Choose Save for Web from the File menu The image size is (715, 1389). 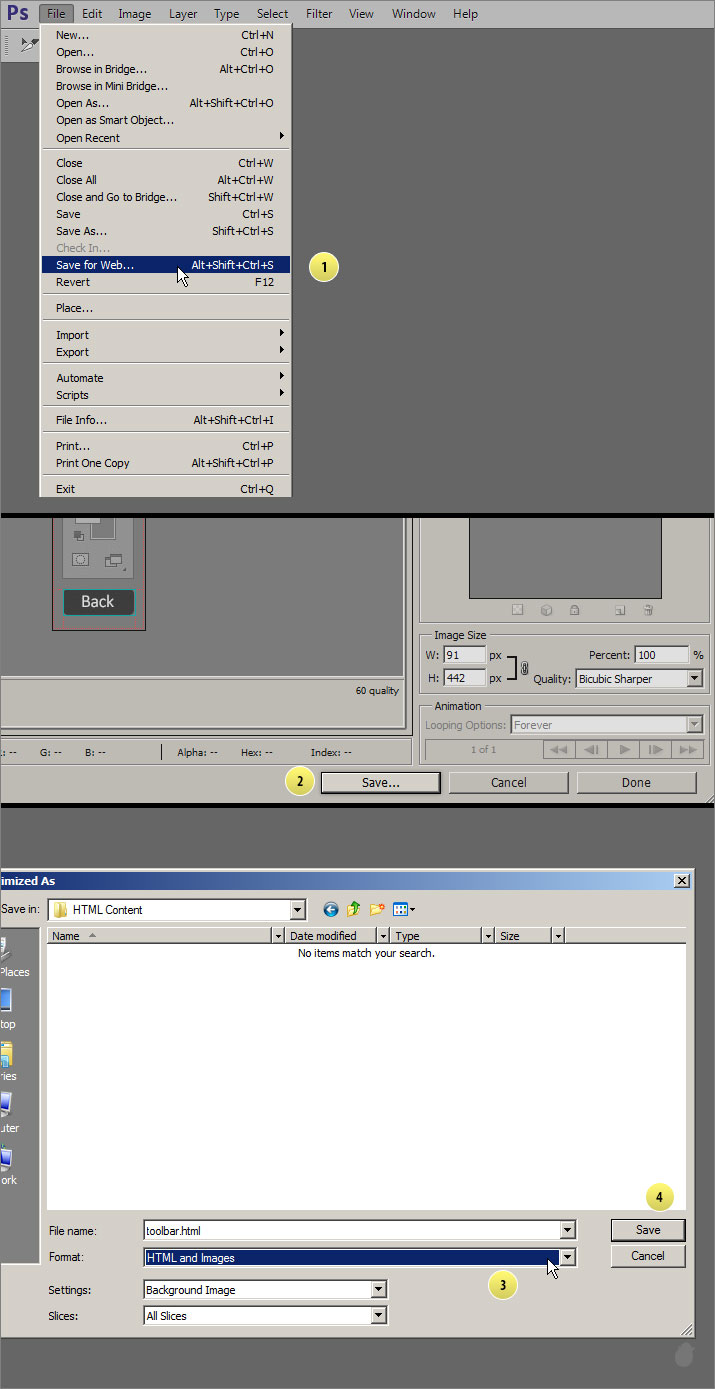click(x=95, y=265)
